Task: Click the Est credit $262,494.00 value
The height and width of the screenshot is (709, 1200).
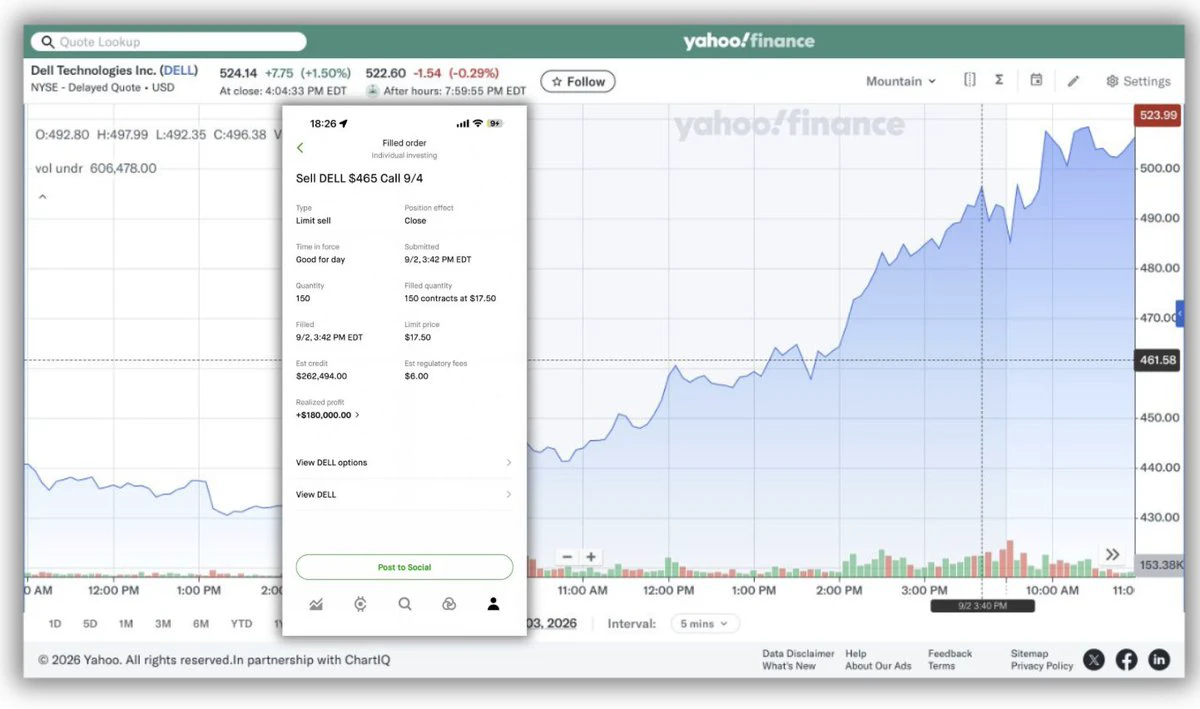Action: tap(321, 377)
